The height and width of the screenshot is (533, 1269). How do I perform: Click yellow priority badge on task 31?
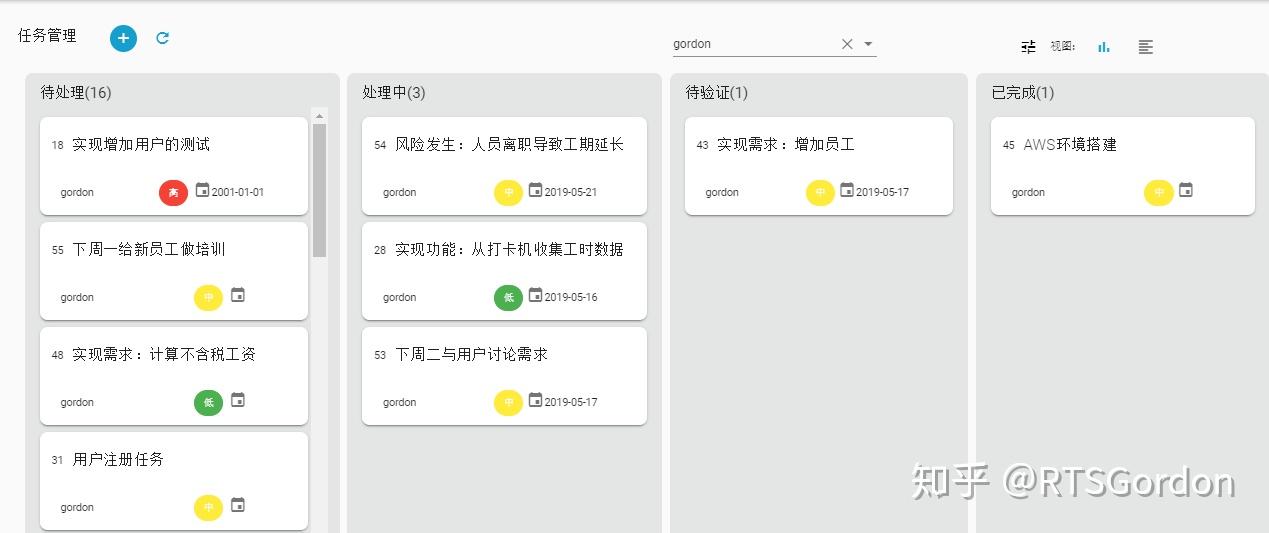tap(208, 507)
